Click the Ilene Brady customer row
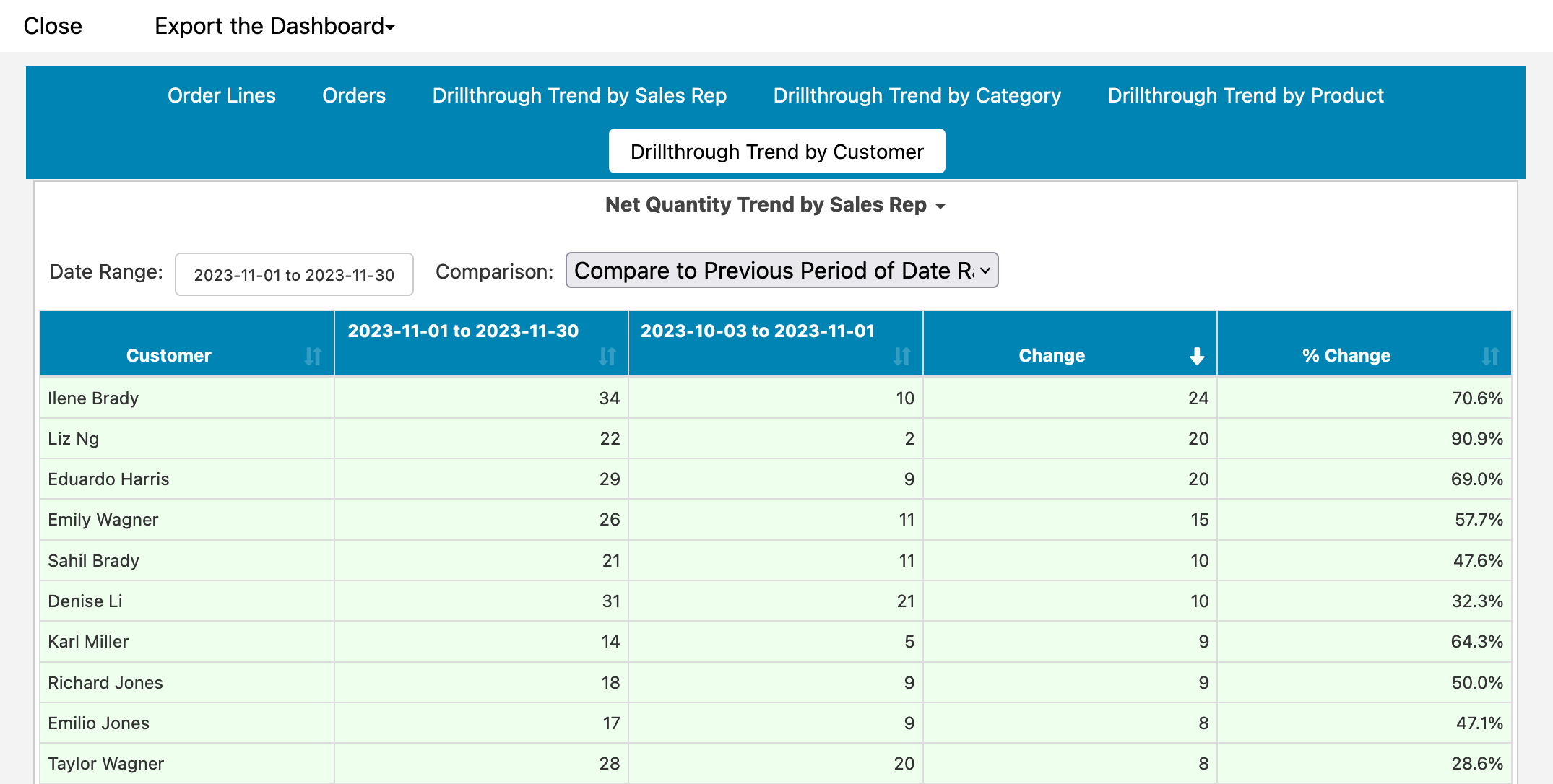1553x784 pixels. pyautogui.click(x=93, y=398)
